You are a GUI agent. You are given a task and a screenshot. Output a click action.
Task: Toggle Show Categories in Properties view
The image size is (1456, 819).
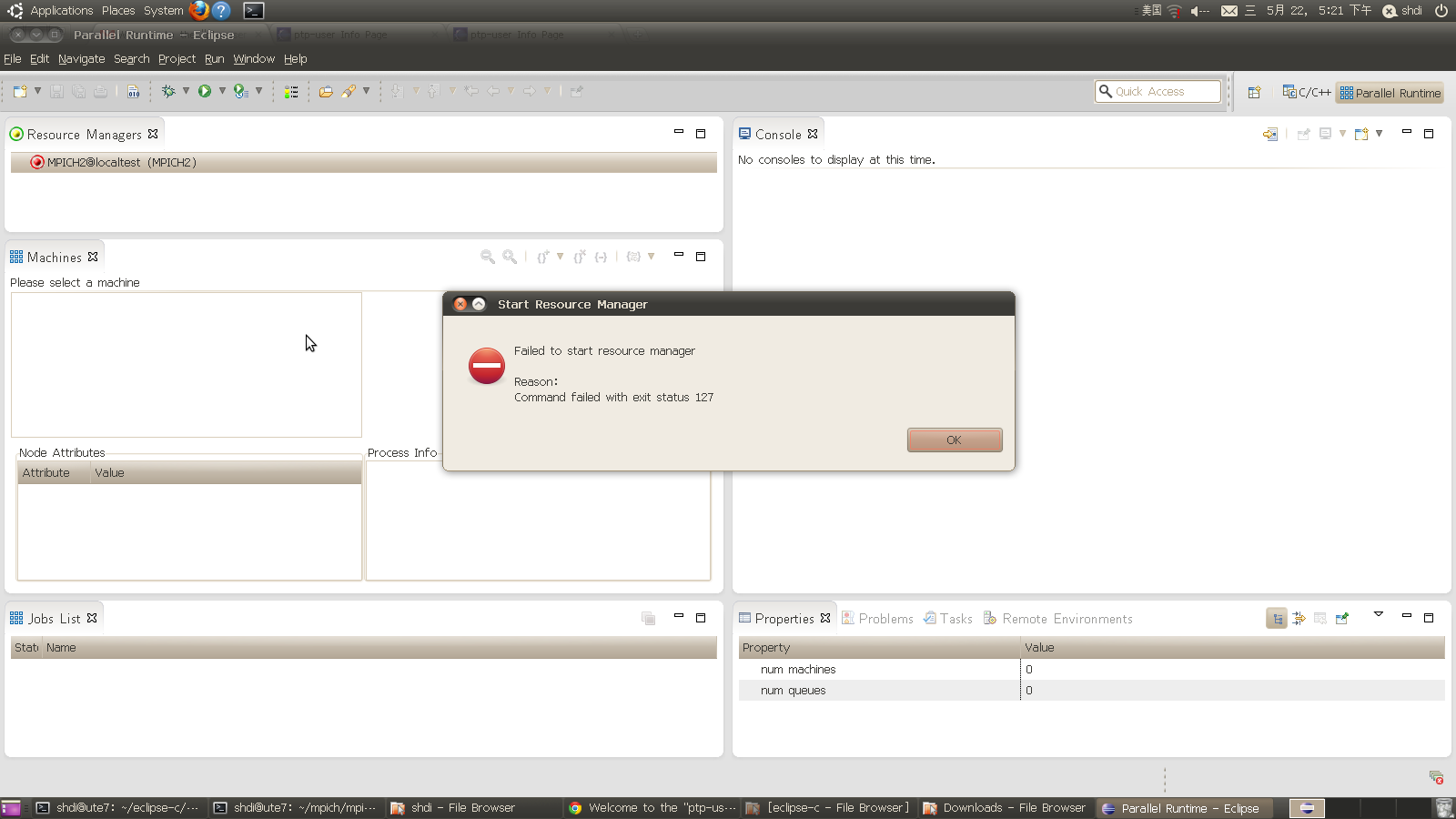click(x=1277, y=619)
